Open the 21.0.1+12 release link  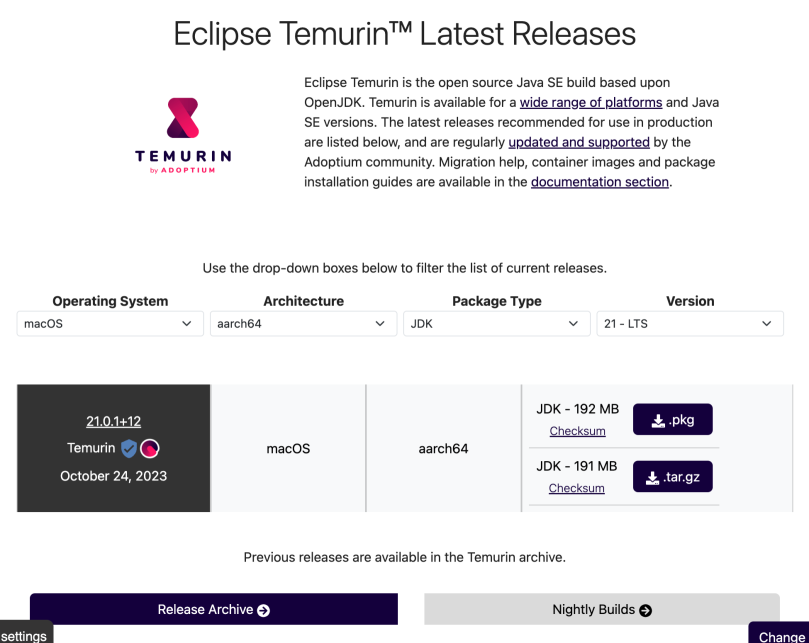point(114,421)
